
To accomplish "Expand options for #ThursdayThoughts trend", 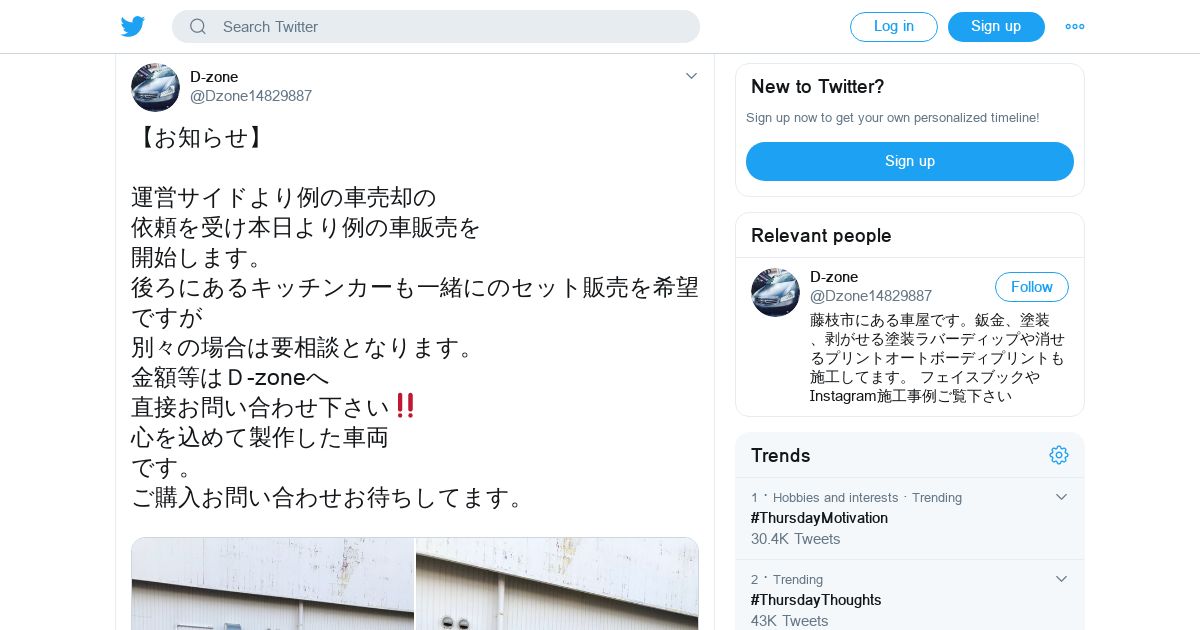I will tap(1061, 579).
